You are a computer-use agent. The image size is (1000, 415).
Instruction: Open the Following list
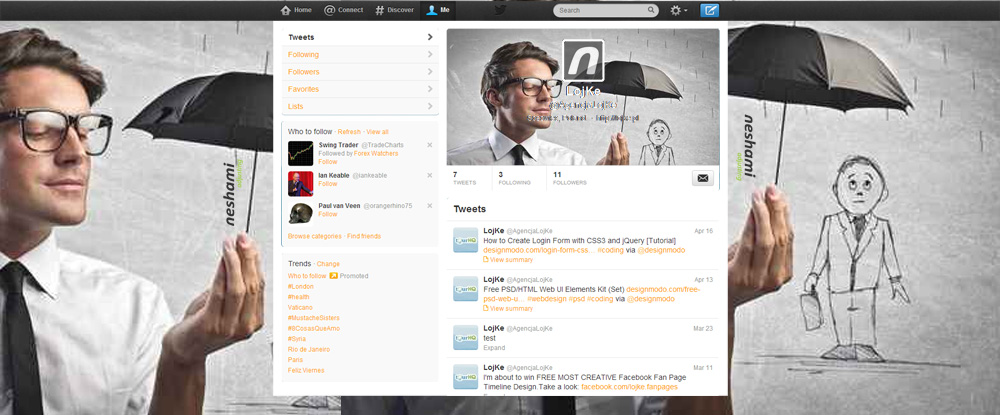pos(360,54)
